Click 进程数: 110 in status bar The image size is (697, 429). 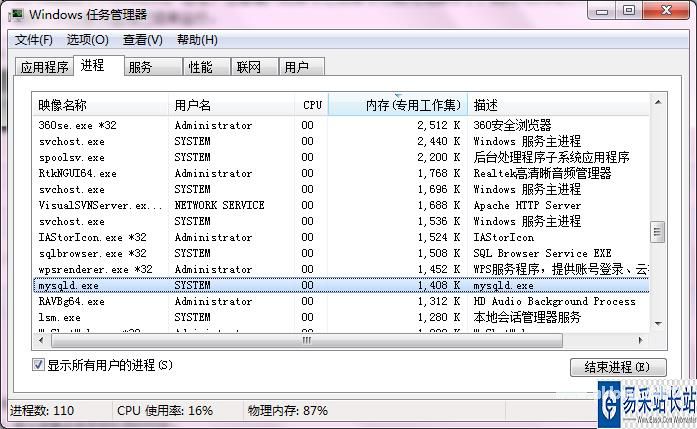(x=42, y=410)
